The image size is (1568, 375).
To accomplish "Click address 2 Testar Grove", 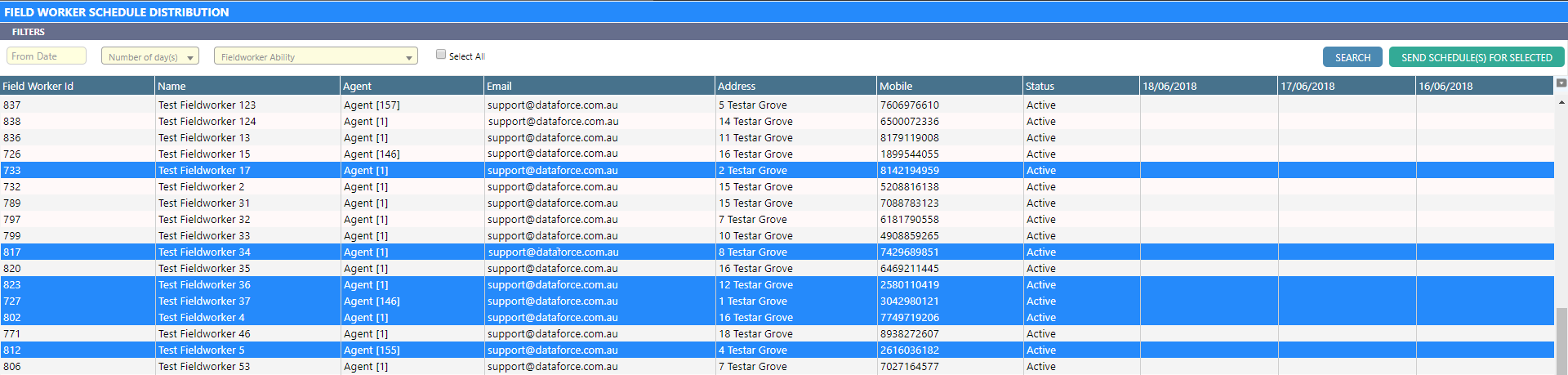I will pyautogui.click(x=753, y=170).
